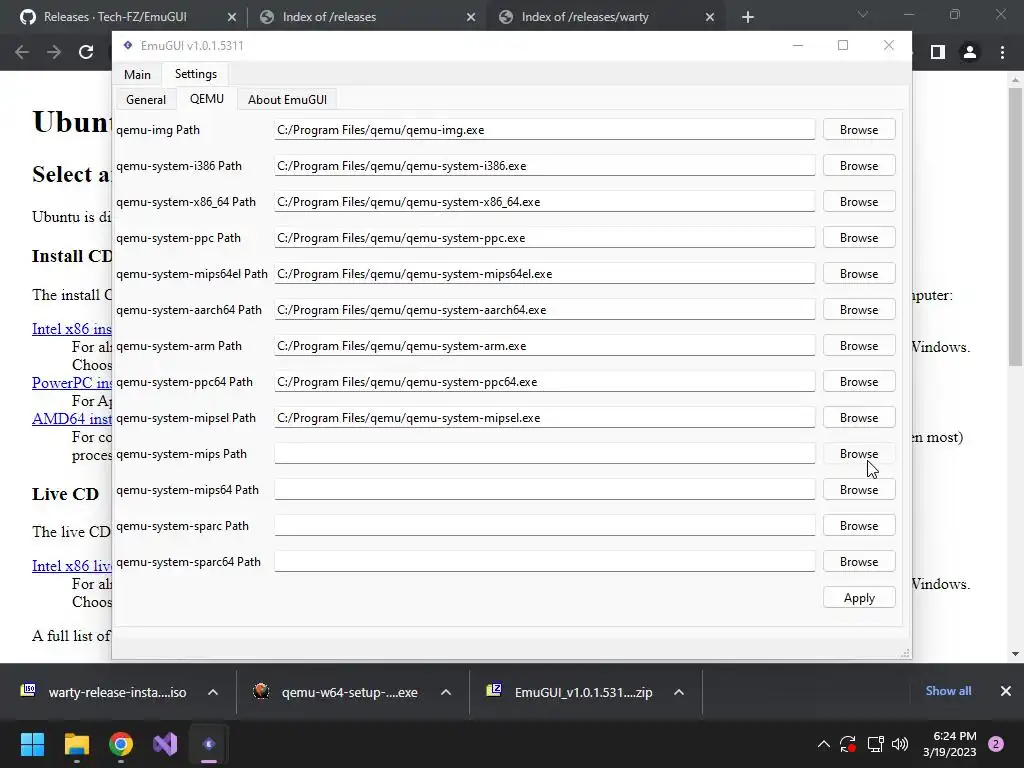Open the notification center badge

tap(996, 744)
